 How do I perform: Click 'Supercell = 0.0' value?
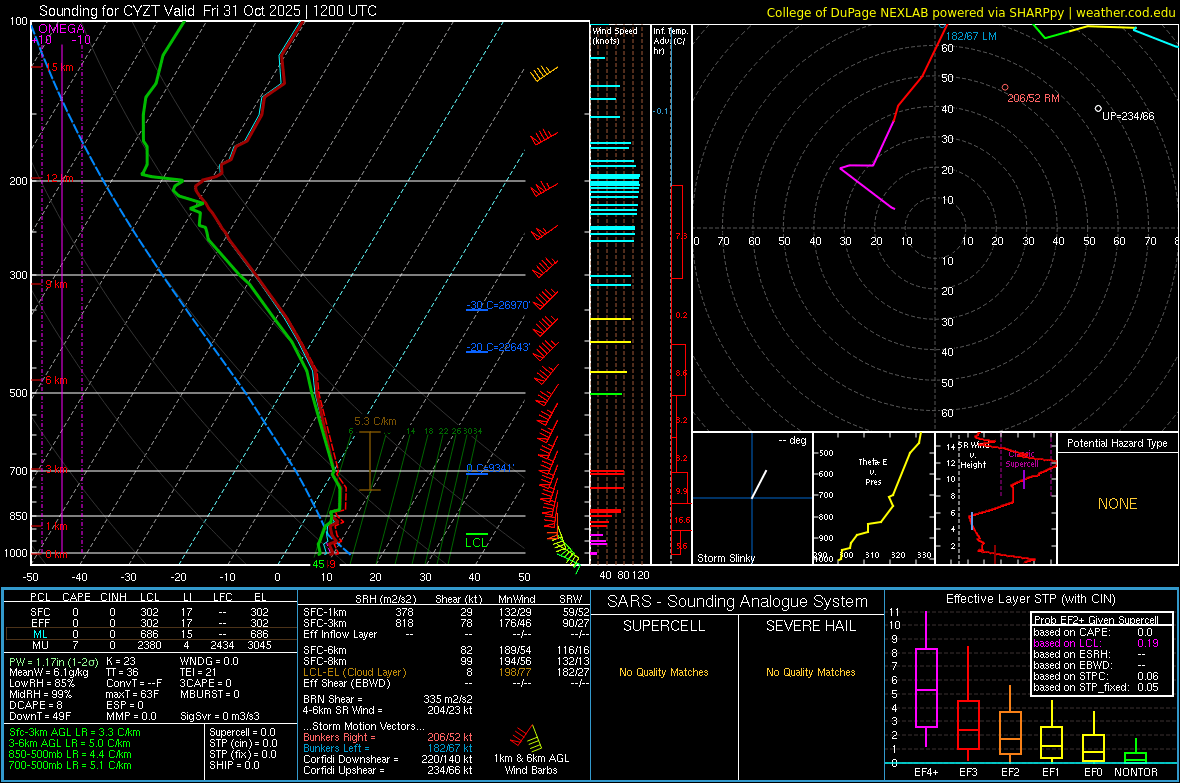pos(242,732)
